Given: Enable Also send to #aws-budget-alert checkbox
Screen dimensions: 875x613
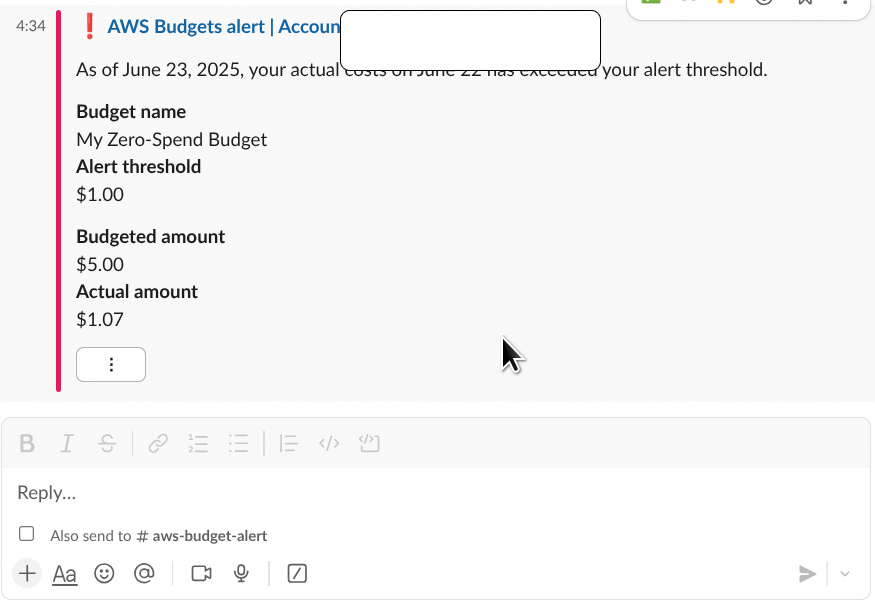Looking at the screenshot, I should [26, 534].
